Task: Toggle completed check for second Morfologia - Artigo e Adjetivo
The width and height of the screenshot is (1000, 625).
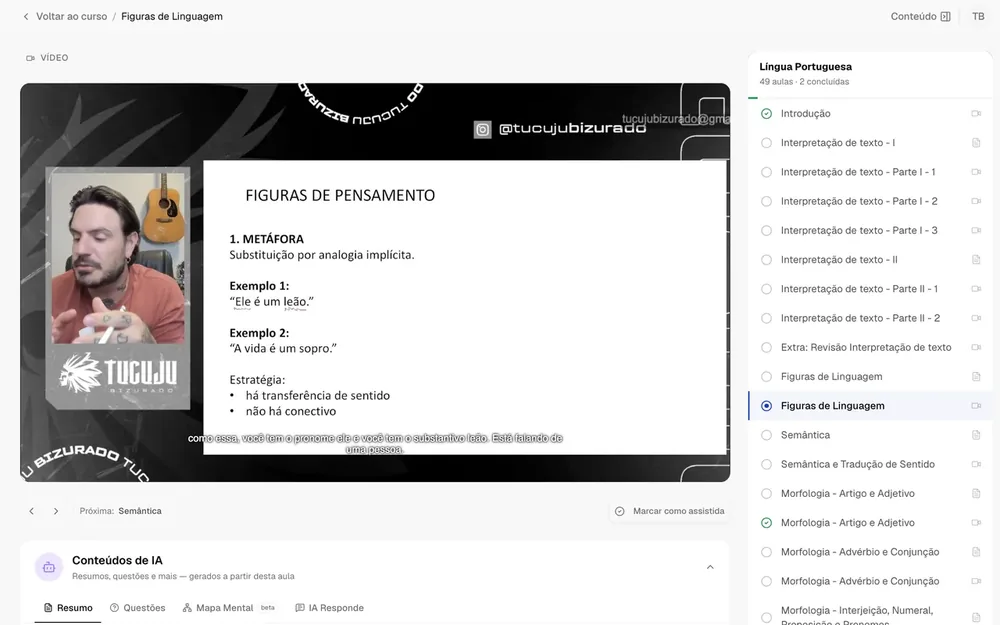Action: point(767,523)
